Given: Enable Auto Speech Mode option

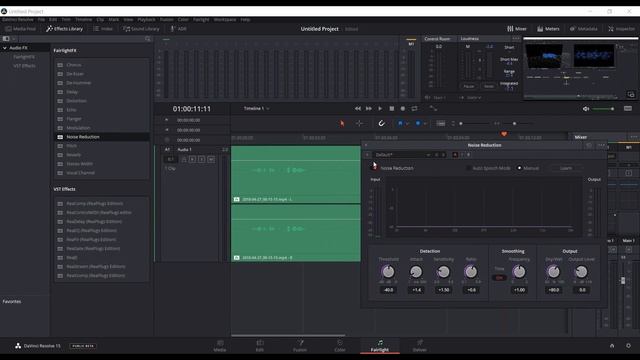Looking at the screenshot, I should click(468, 168).
